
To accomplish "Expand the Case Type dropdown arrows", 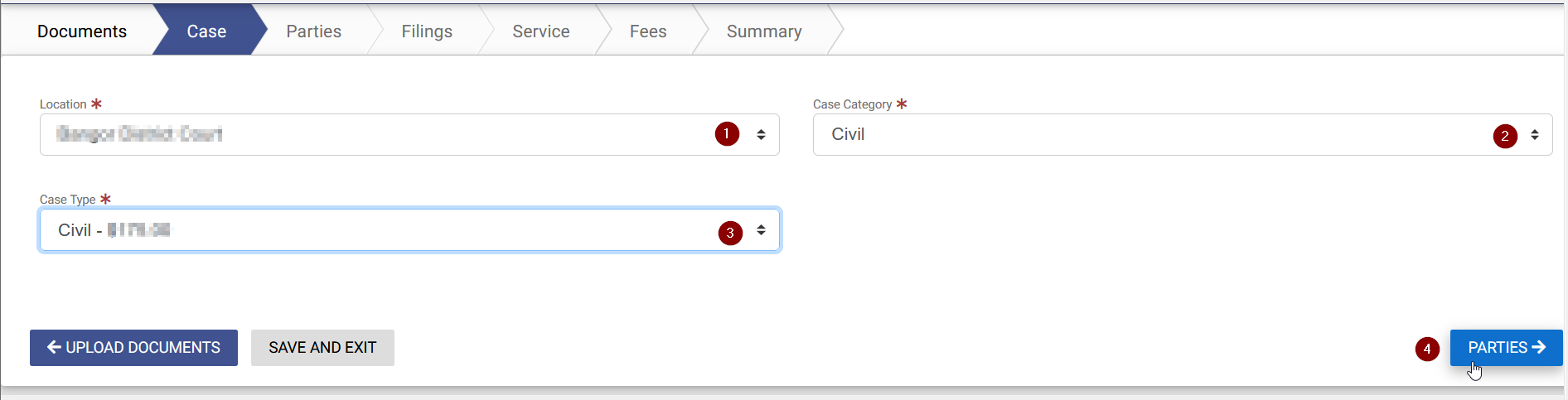I will 761,230.
